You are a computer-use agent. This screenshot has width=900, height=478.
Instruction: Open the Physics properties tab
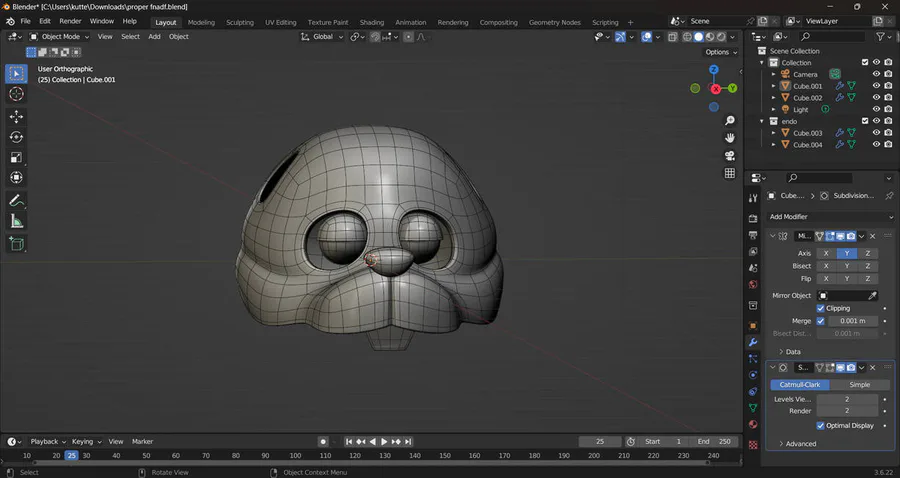[x=753, y=375]
